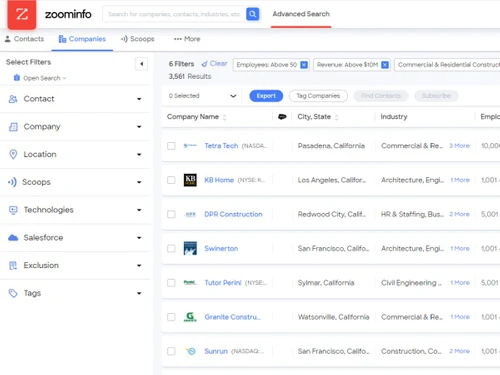The image size is (500, 375).
Task: Expand the Company filter arrow
Action: pyautogui.click(x=139, y=127)
